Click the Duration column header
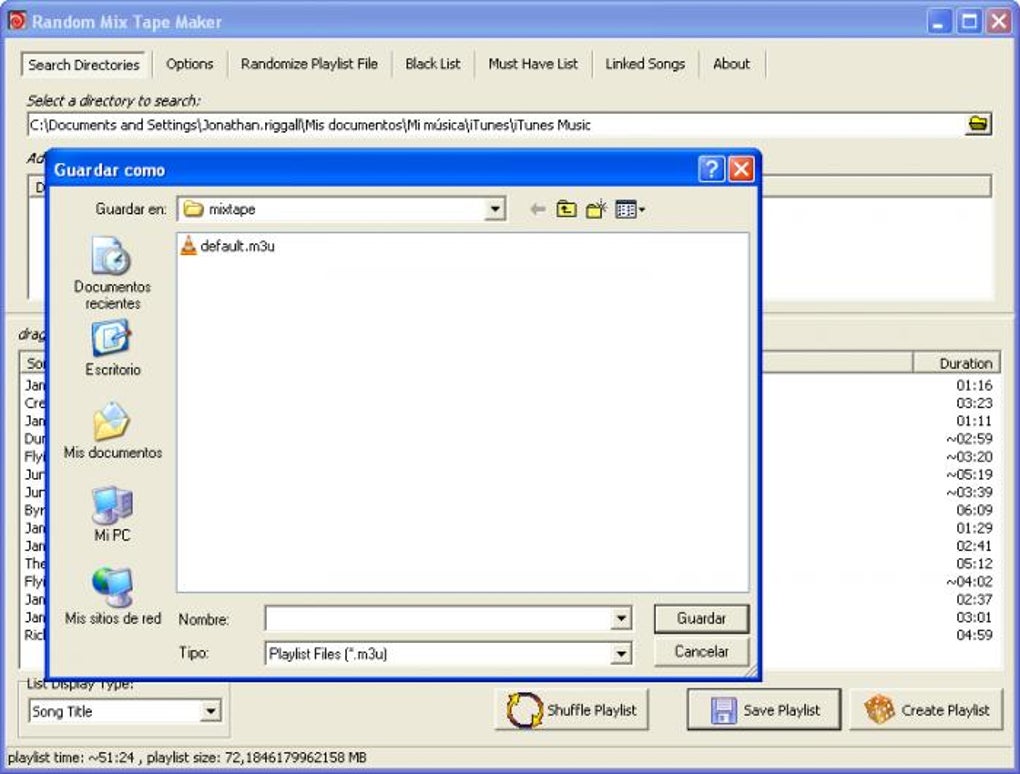1020x774 pixels. [x=956, y=363]
